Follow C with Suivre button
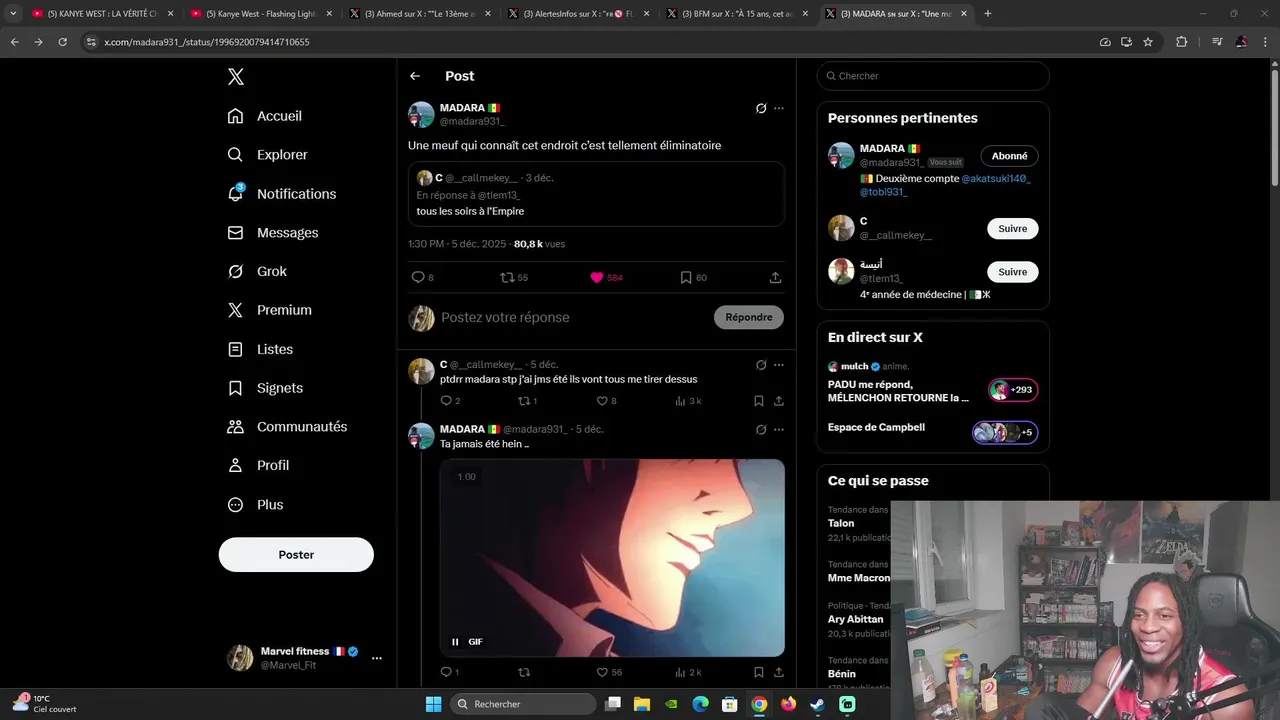The height and width of the screenshot is (720, 1280). pyautogui.click(x=1012, y=229)
